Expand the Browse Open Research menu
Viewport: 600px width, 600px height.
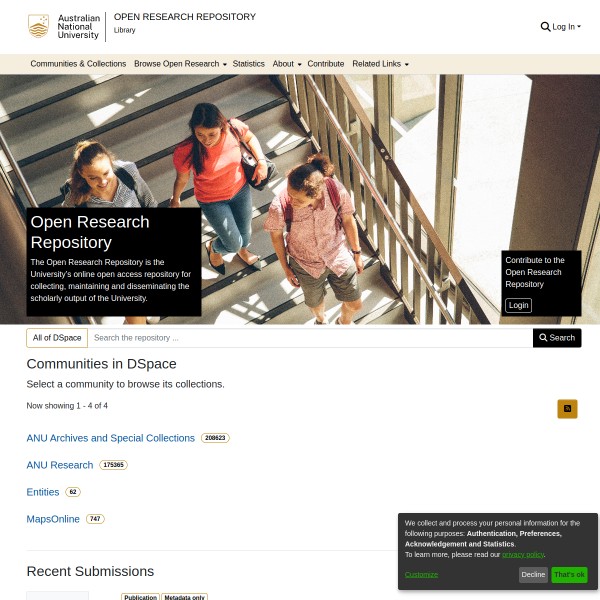pos(180,64)
